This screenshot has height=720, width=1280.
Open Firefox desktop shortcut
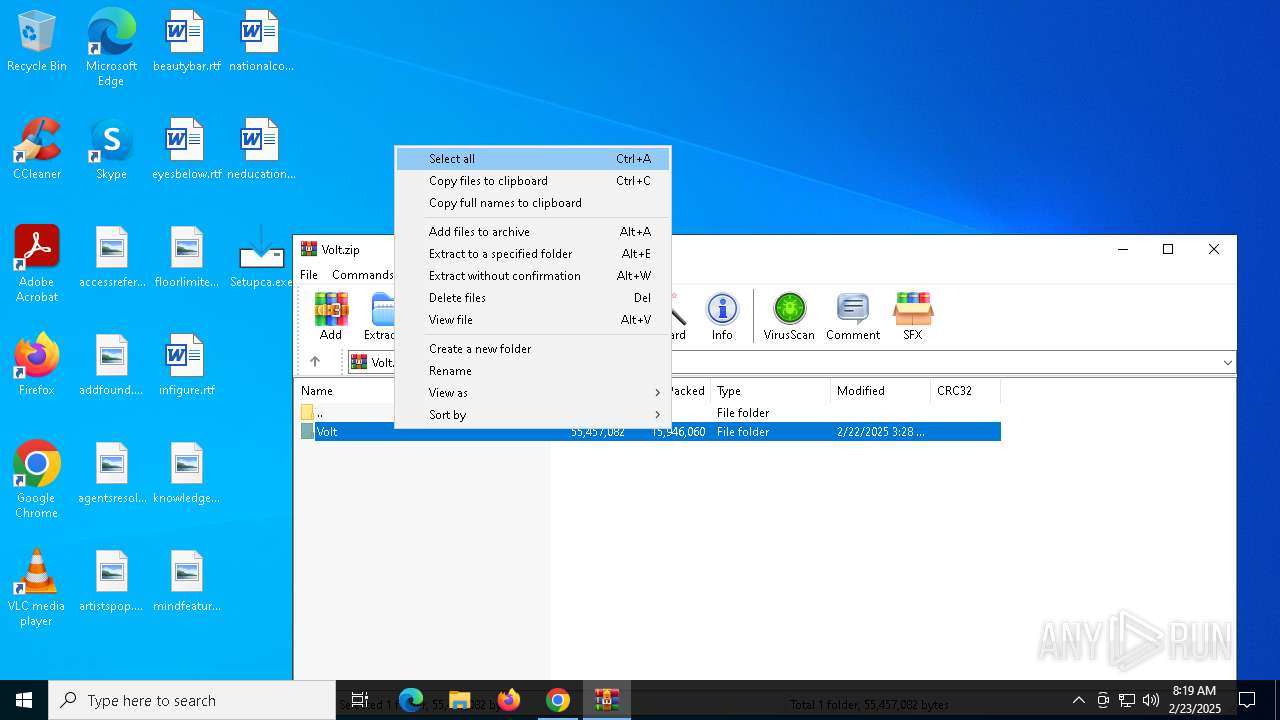(x=37, y=365)
